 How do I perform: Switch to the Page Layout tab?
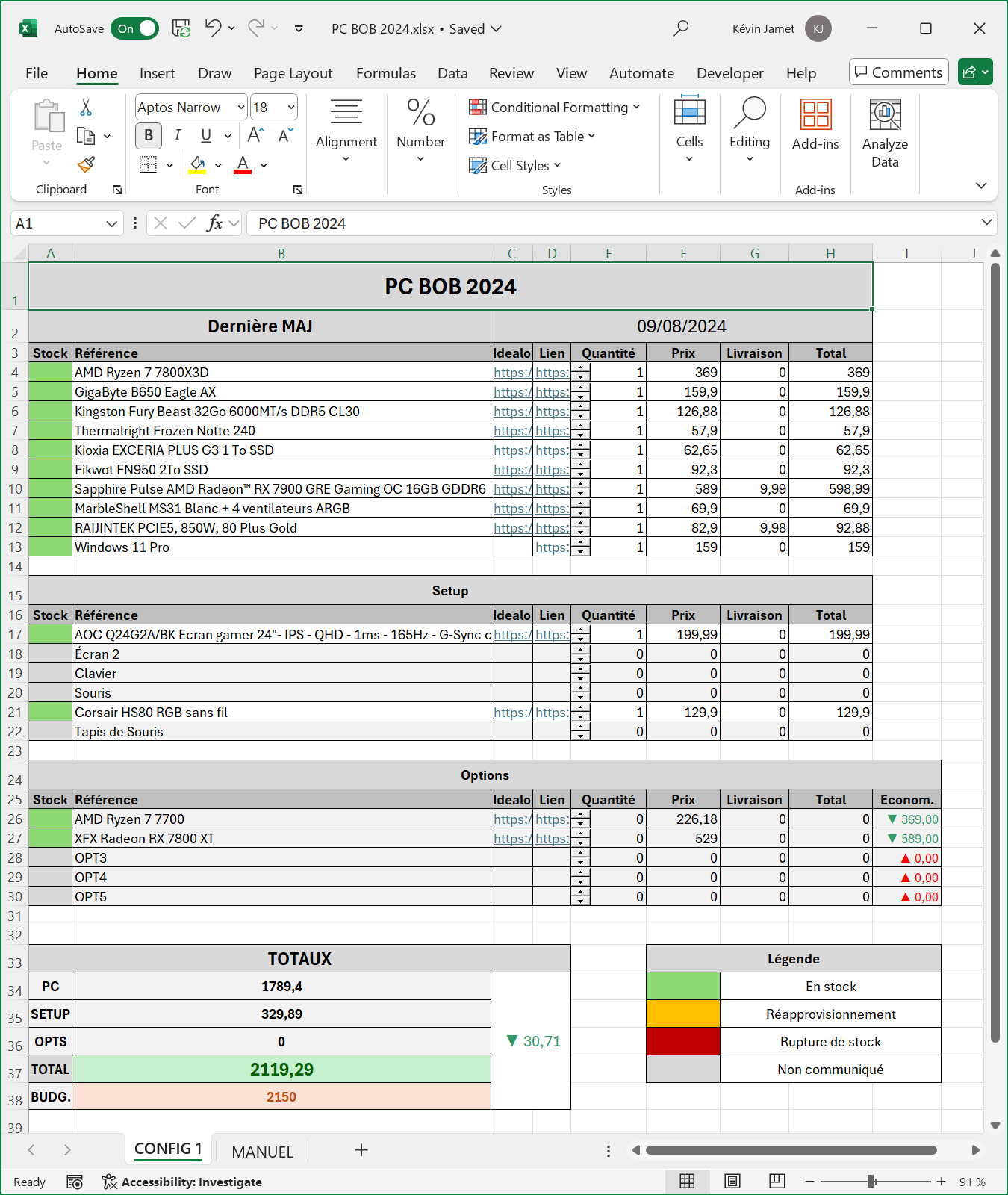point(293,73)
